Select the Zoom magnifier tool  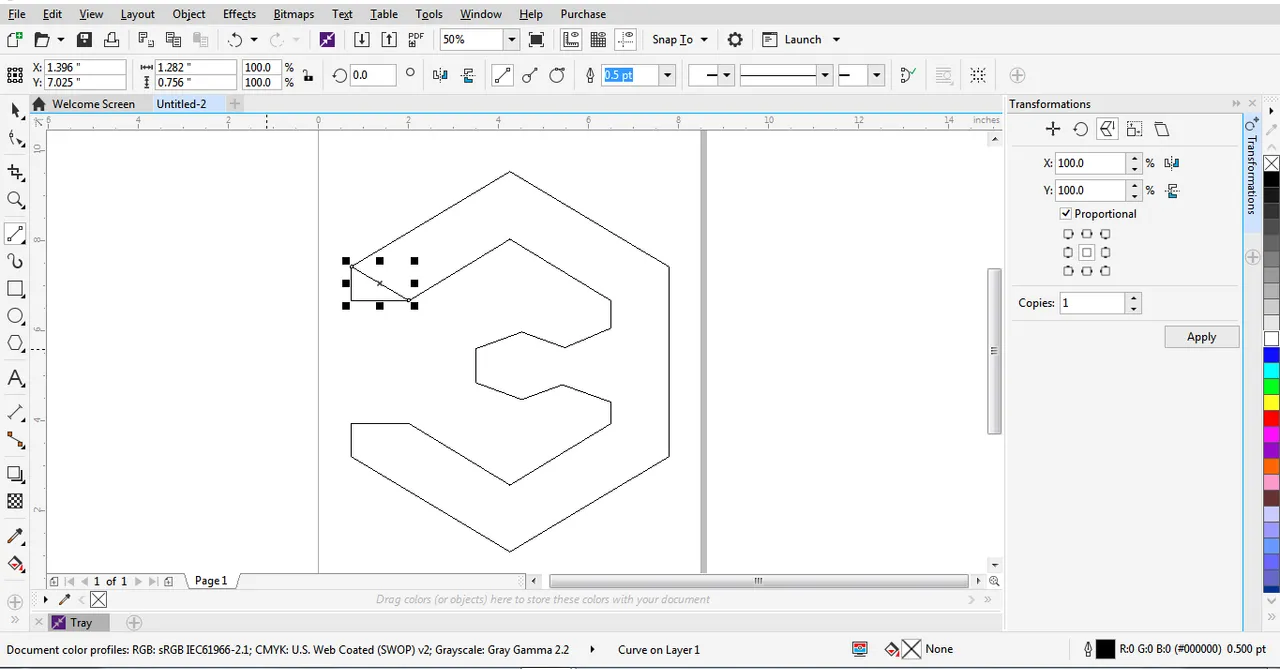tap(15, 200)
